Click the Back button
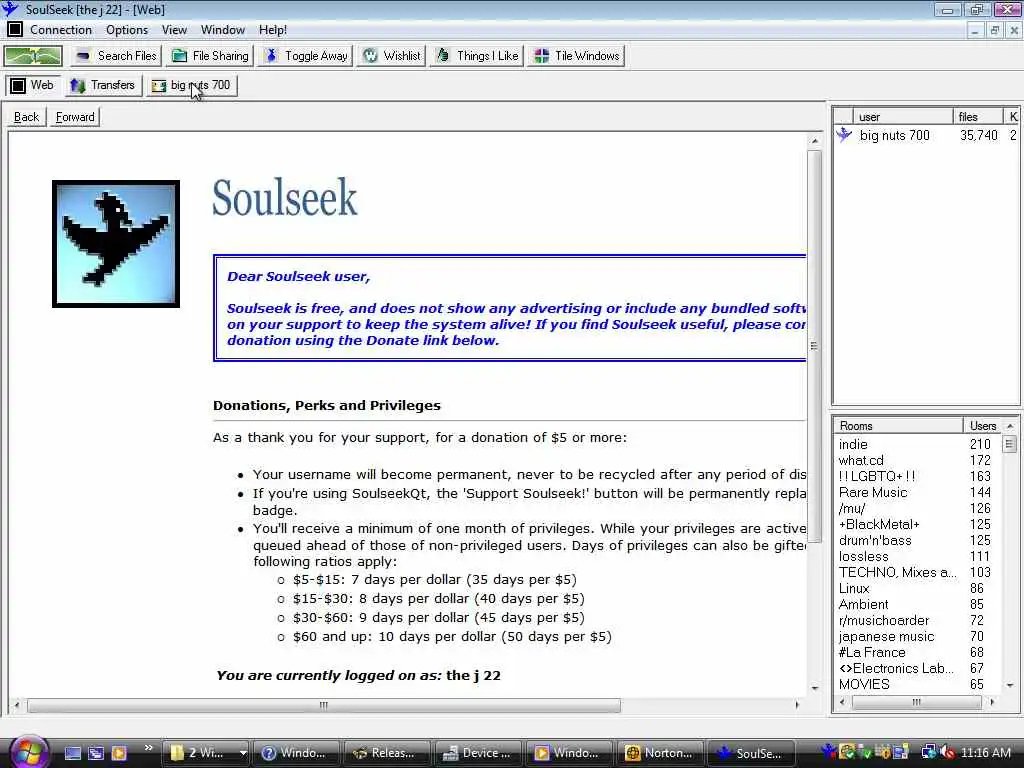1024x768 pixels. point(26,117)
